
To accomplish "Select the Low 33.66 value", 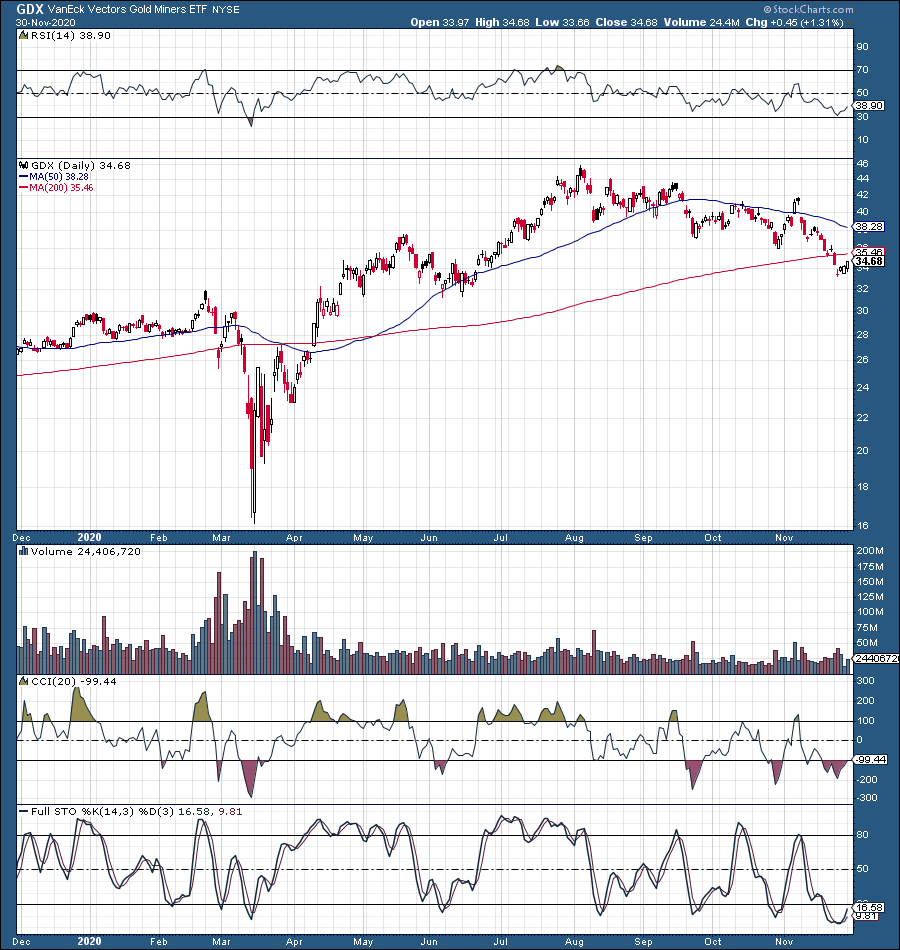I will click(562, 22).
